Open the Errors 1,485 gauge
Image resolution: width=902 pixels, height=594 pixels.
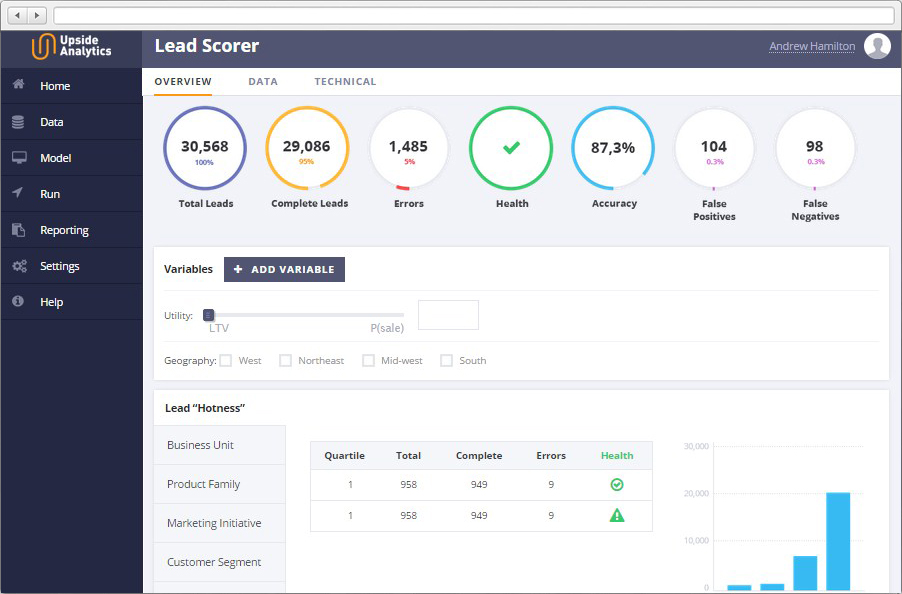tap(408, 148)
